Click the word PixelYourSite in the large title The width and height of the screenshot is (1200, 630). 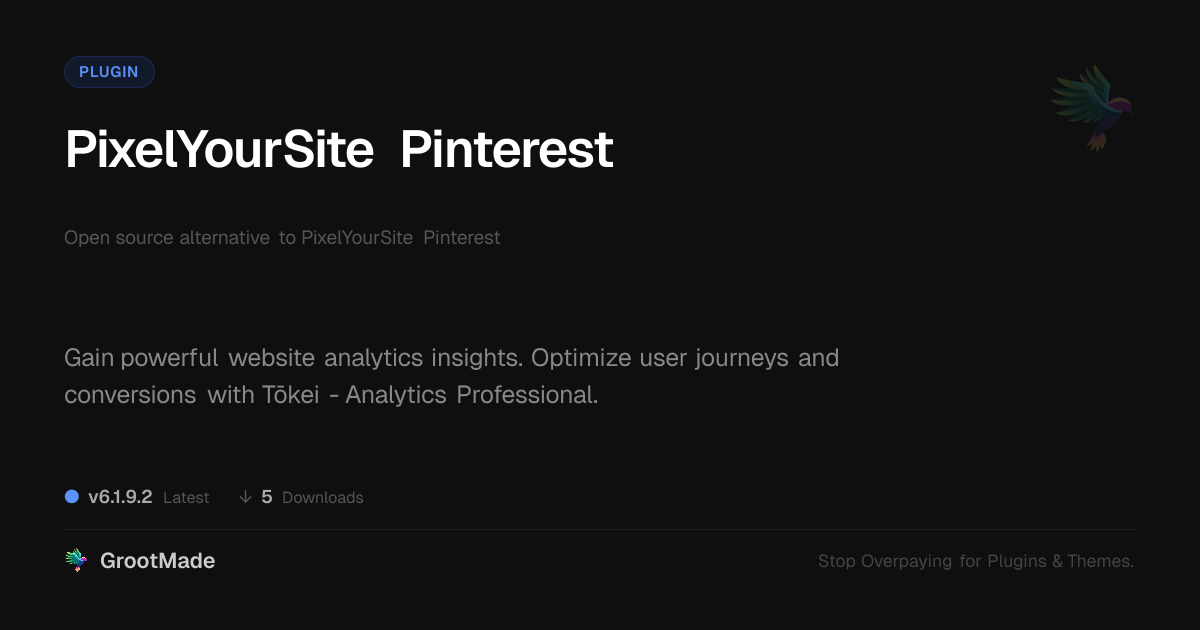pos(219,150)
